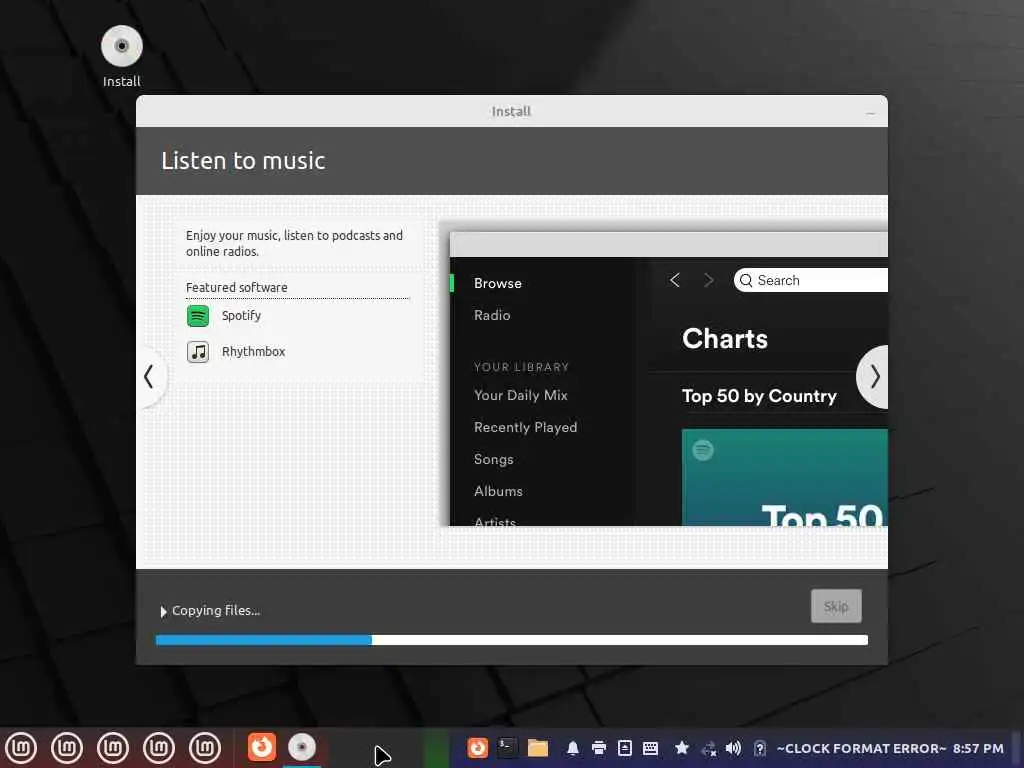Click Recently Played in the slideshow image
The width and height of the screenshot is (1024, 768).
pyautogui.click(x=526, y=427)
